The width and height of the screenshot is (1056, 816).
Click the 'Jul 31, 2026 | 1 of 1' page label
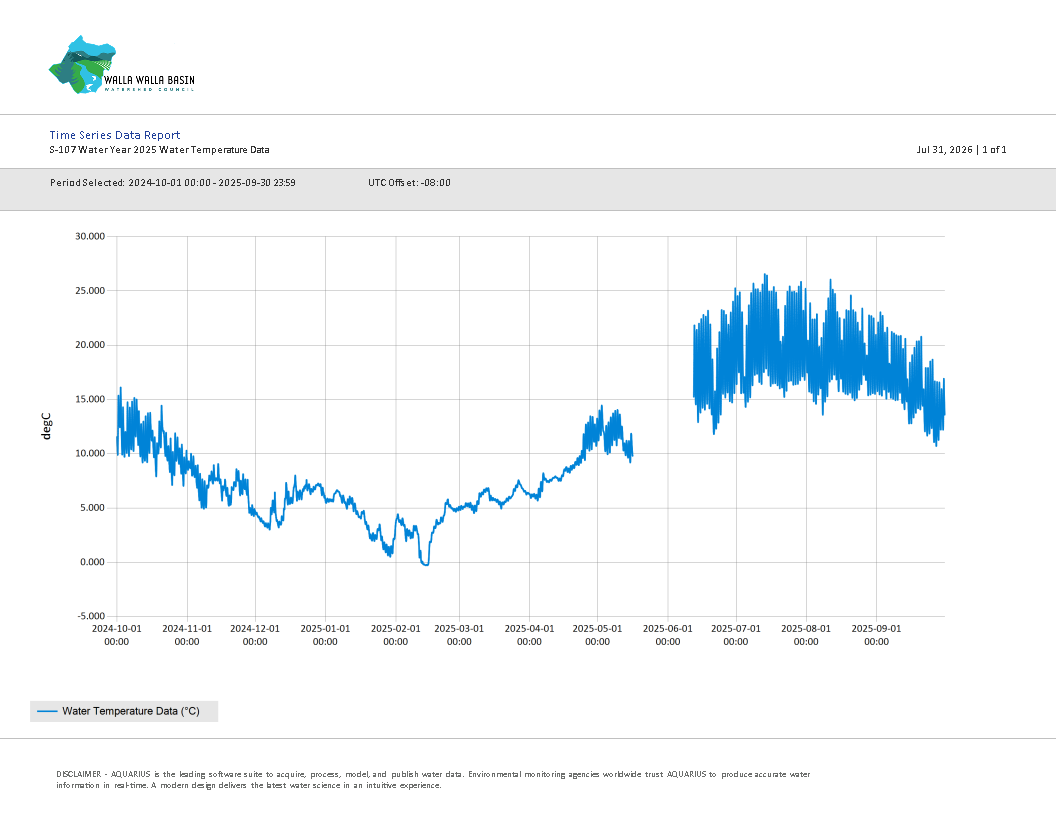pos(961,149)
